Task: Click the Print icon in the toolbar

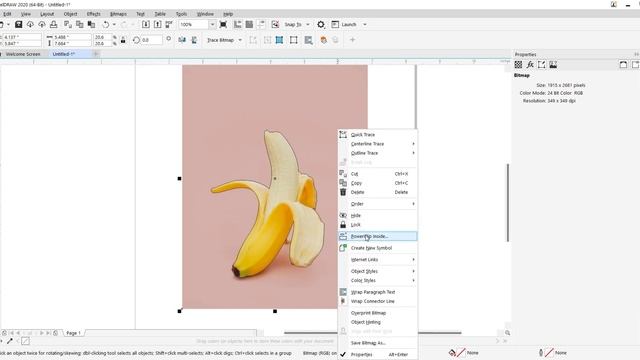Action: [x=53, y=24]
